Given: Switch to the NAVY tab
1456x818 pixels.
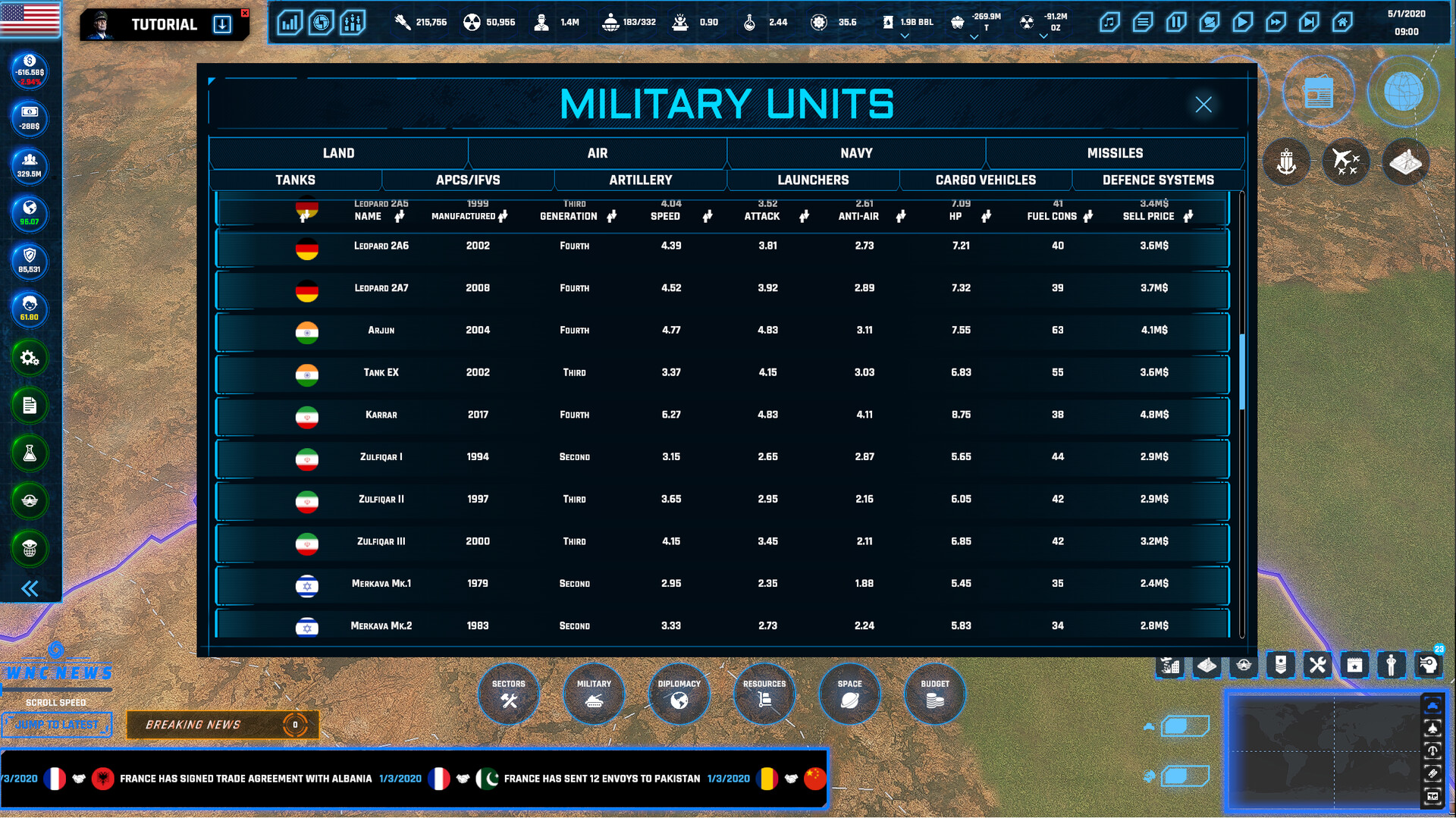Looking at the screenshot, I should click(x=855, y=152).
